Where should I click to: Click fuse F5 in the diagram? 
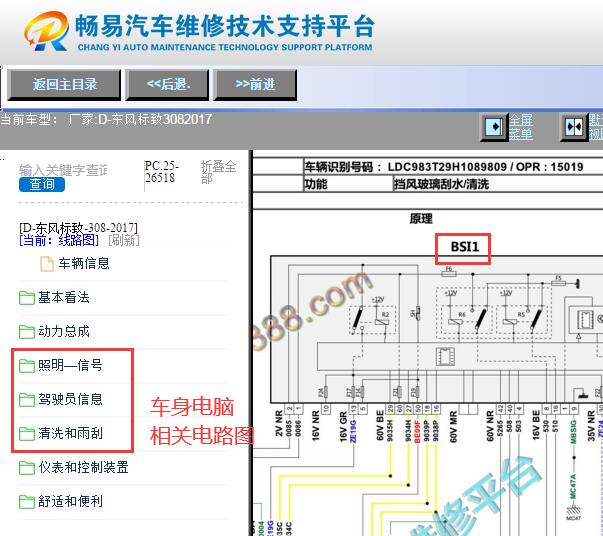(559, 281)
